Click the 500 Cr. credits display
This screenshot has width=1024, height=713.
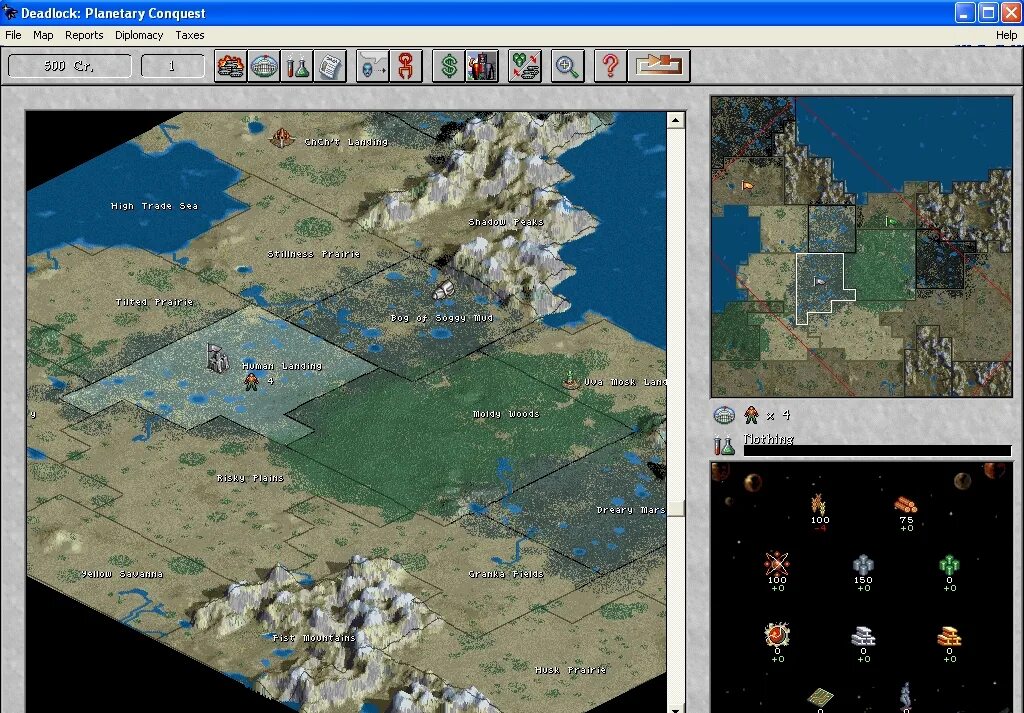point(70,66)
